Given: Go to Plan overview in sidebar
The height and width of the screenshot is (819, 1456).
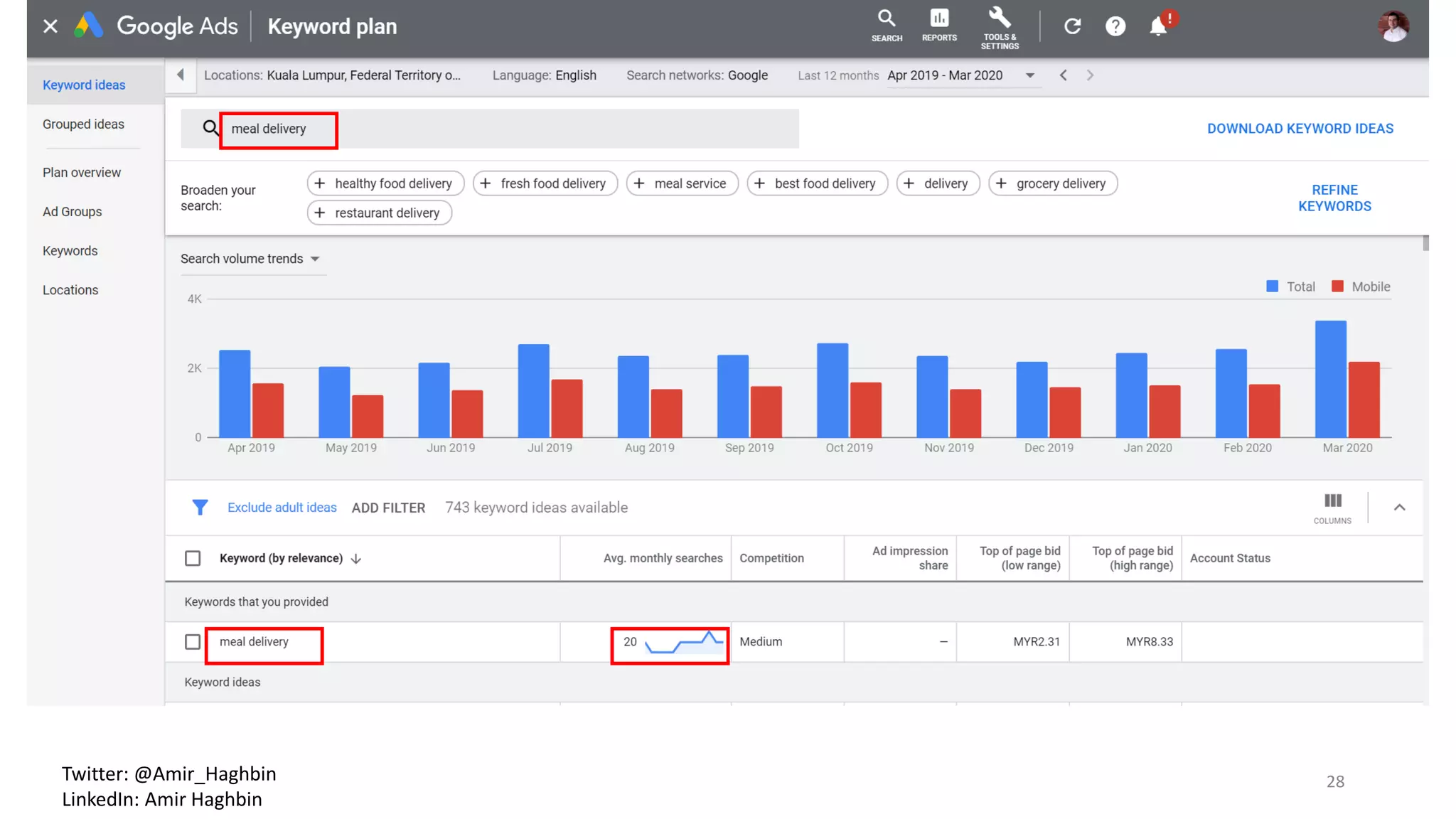Looking at the screenshot, I should [82, 173].
